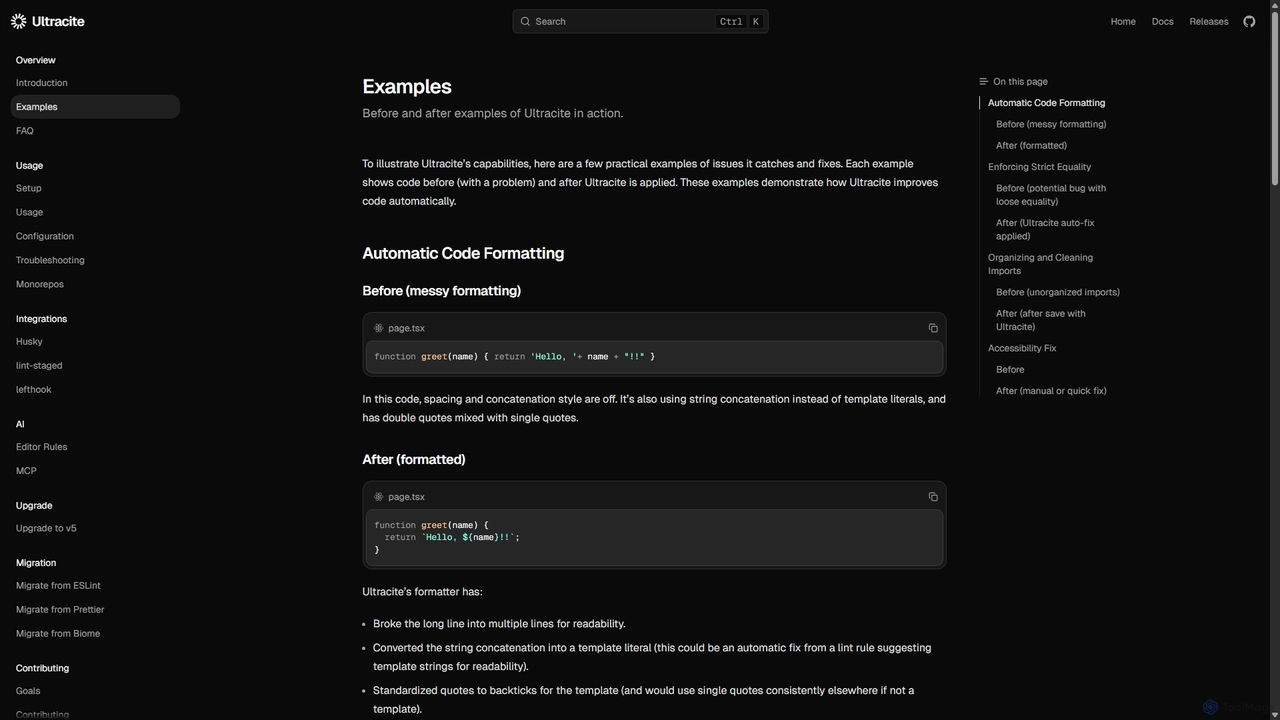This screenshot has height=720, width=1280.
Task: Open the GitHub repository icon
Action: (1249, 21)
